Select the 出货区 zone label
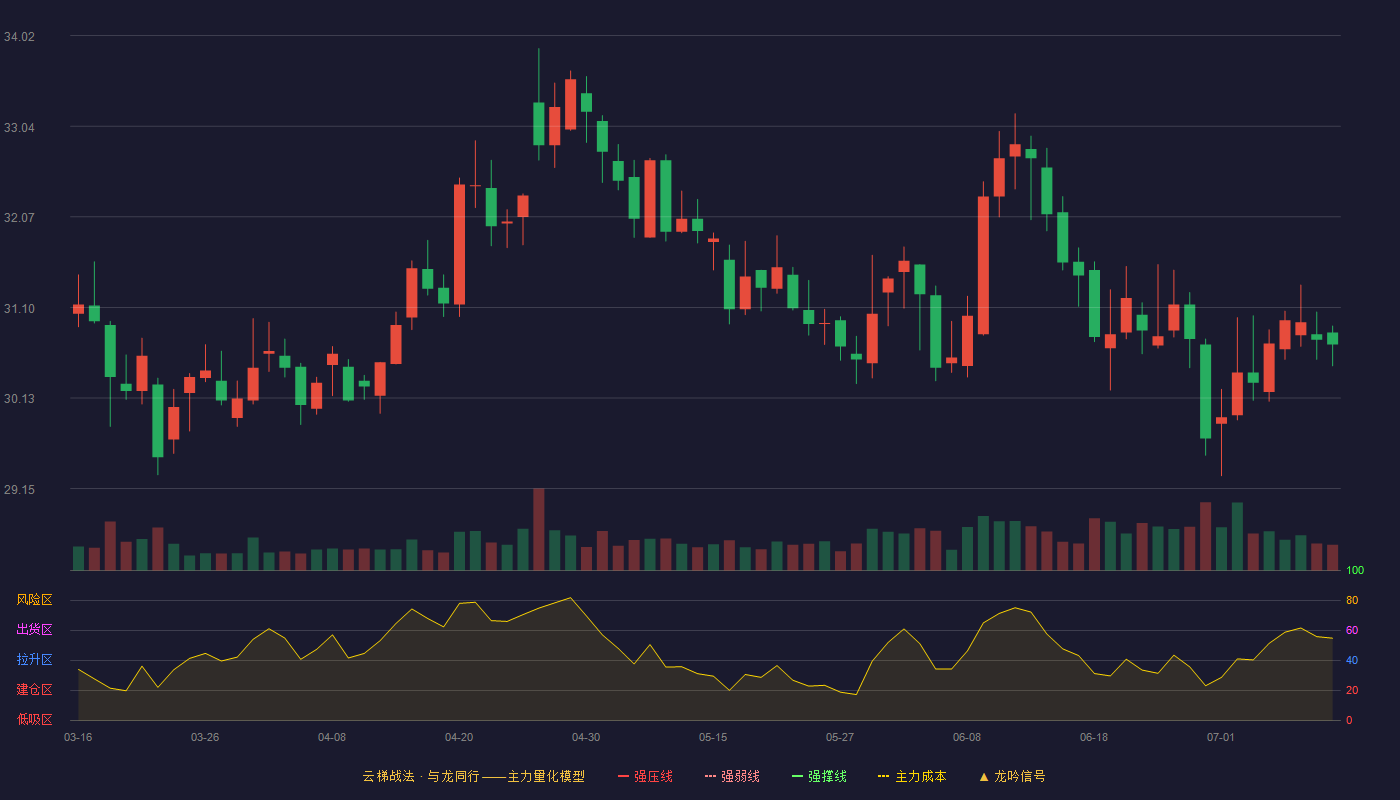This screenshot has height=800, width=1400. 34,630
